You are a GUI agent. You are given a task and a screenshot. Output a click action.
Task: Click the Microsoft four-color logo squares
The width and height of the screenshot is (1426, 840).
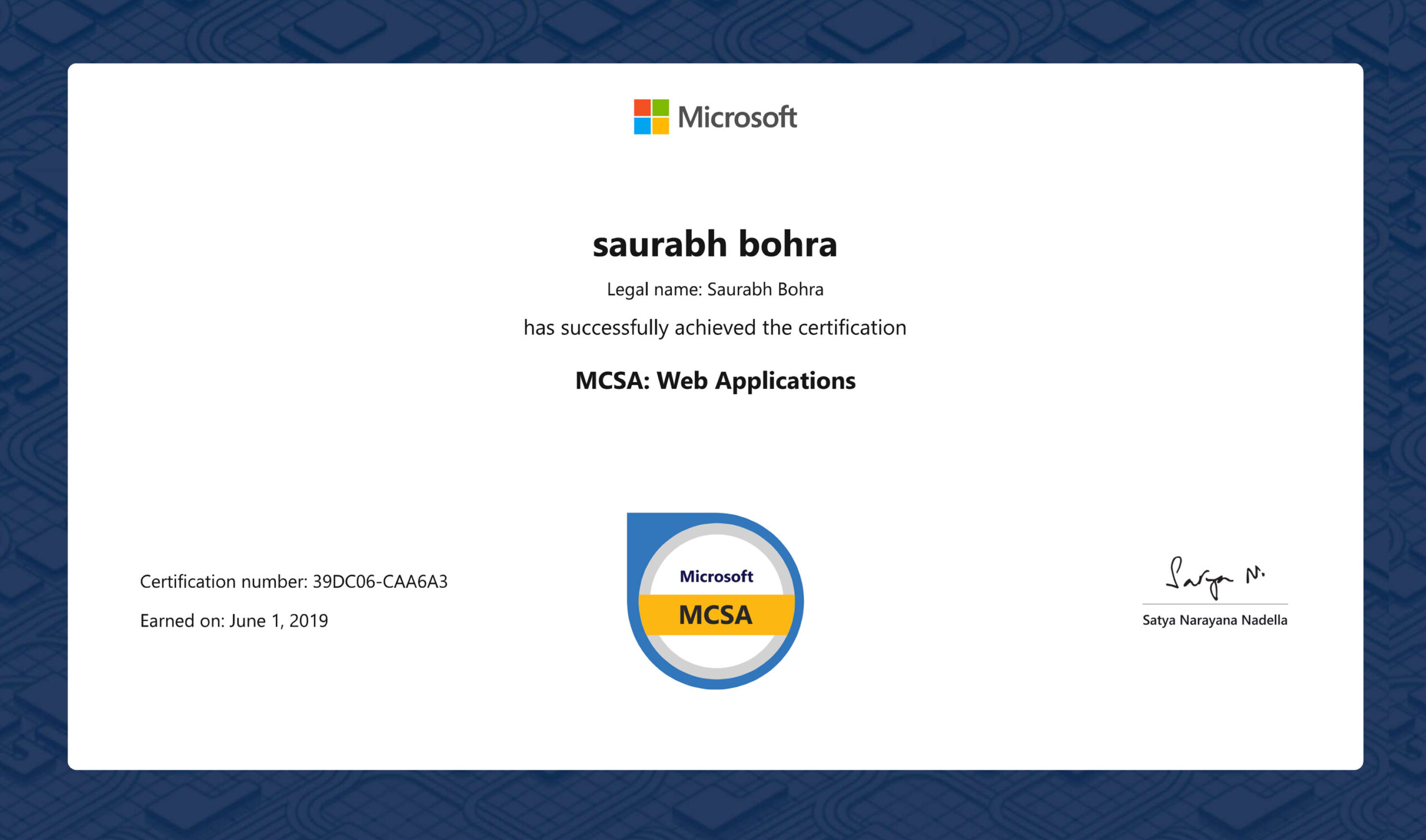click(x=651, y=116)
